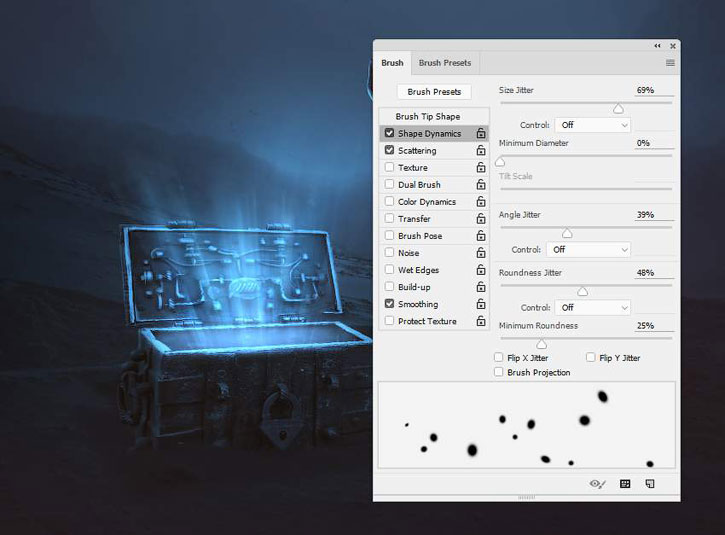Image resolution: width=725 pixels, height=535 pixels.
Task: Check the Flip X Jitter option
Action: [498, 357]
